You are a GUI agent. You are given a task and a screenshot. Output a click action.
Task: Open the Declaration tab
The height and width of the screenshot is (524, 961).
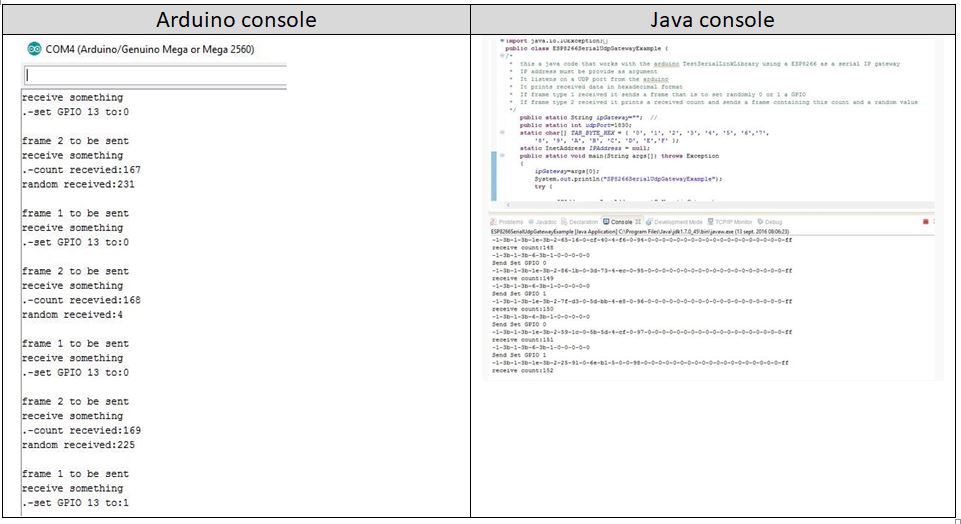(x=579, y=222)
